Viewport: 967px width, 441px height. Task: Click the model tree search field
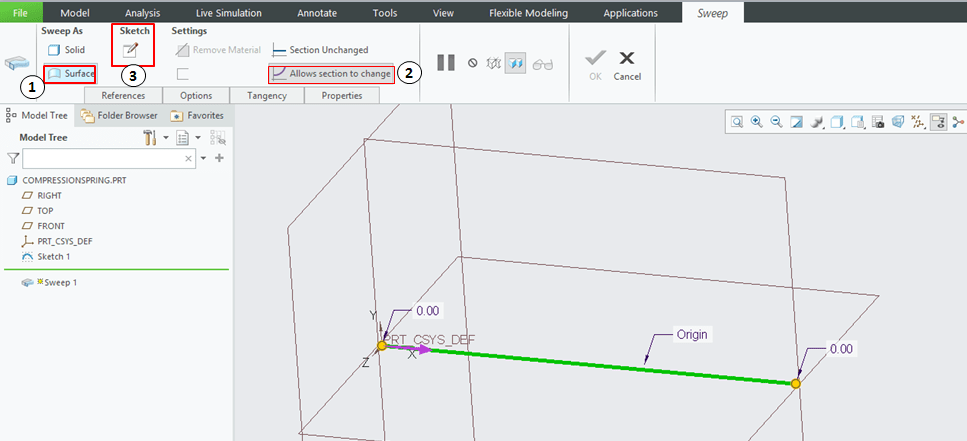tap(103, 158)
